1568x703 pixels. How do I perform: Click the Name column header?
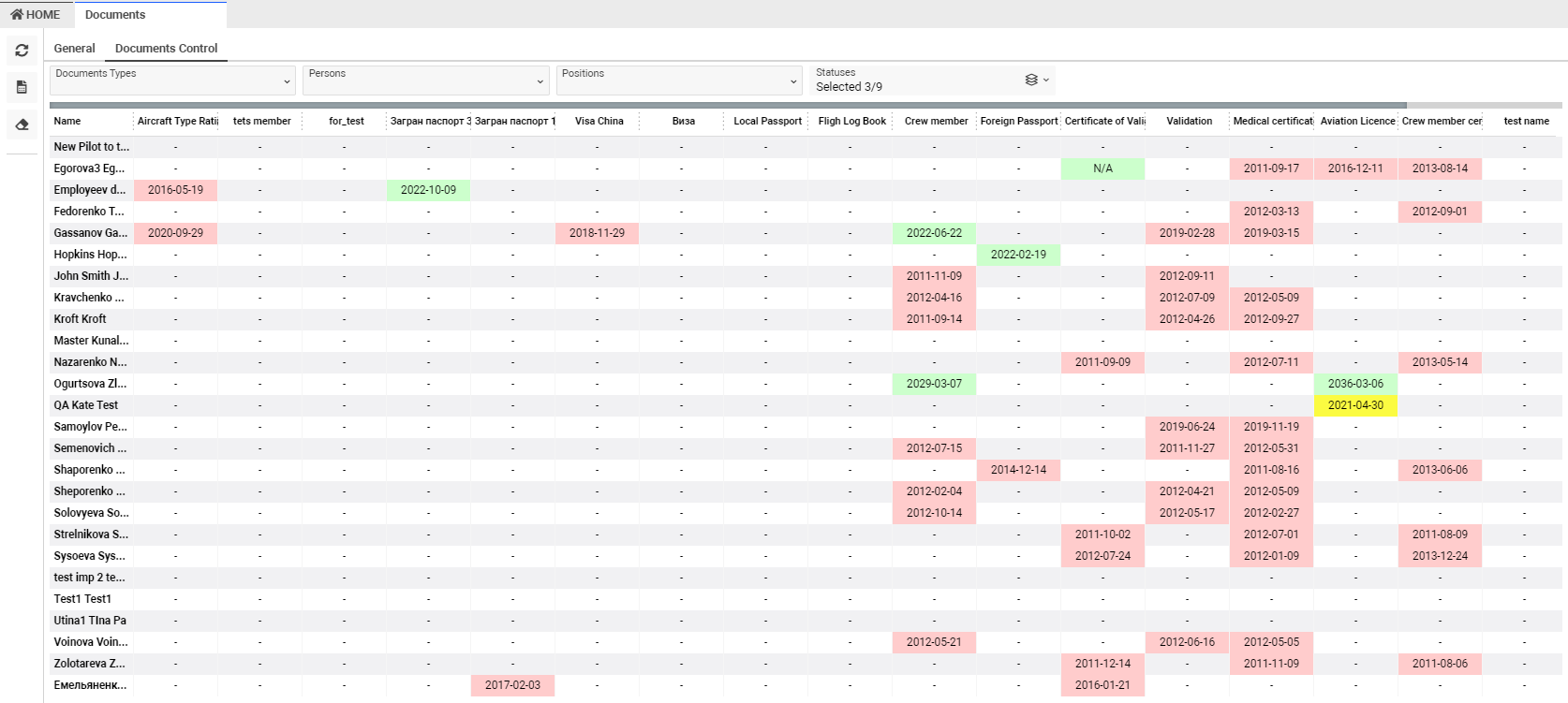67,121
